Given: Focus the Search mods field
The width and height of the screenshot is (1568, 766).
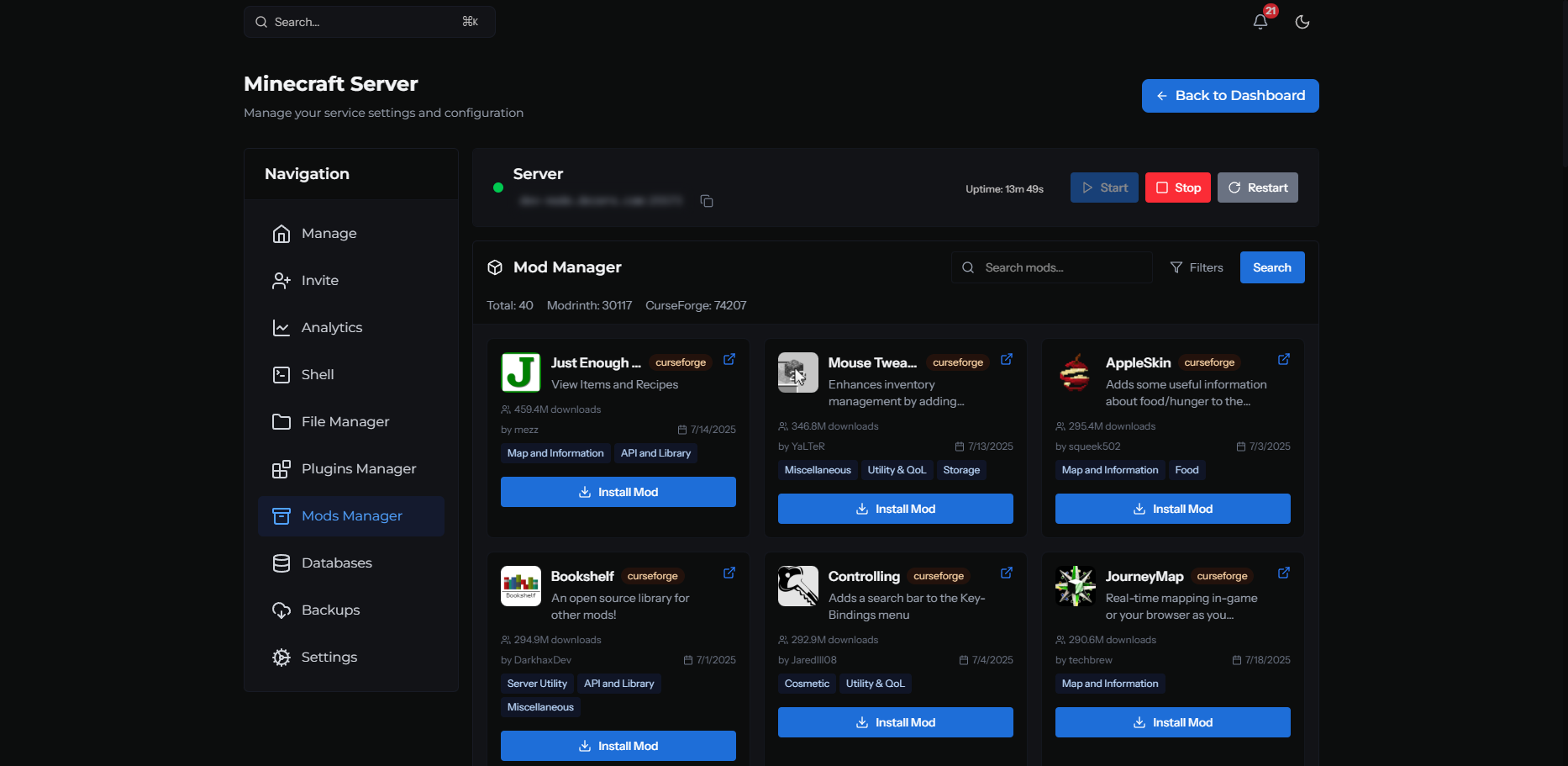Looking at the screenshot, I should pyautogui.click(x=1051, y=267).
